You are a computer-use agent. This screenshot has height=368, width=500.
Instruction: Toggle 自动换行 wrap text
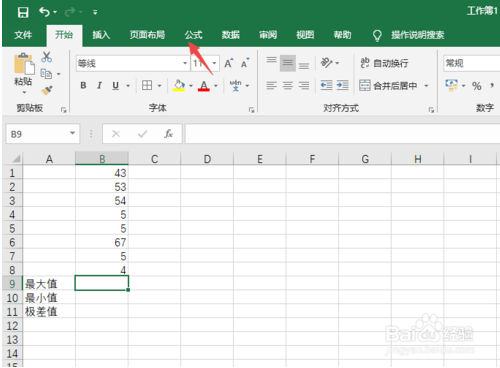coord(384,63)
